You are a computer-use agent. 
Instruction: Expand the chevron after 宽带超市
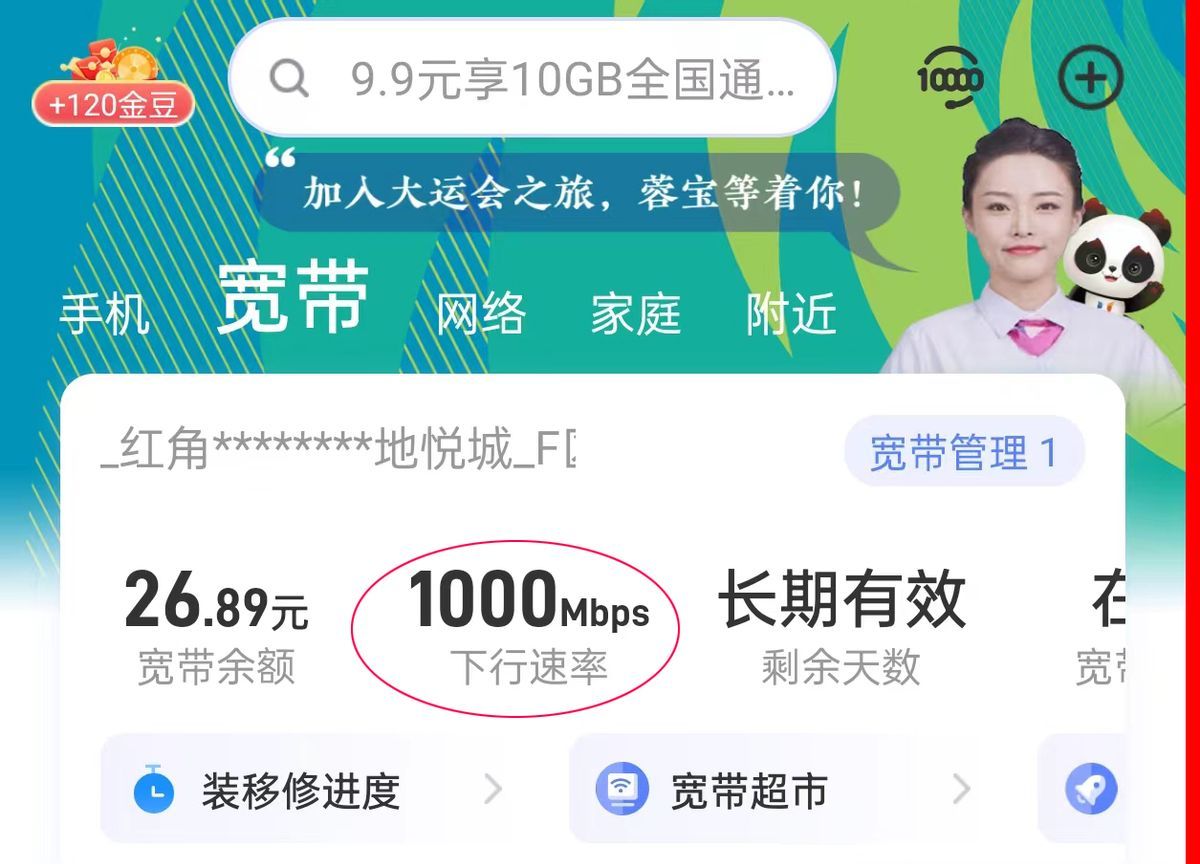click(961, 790)
